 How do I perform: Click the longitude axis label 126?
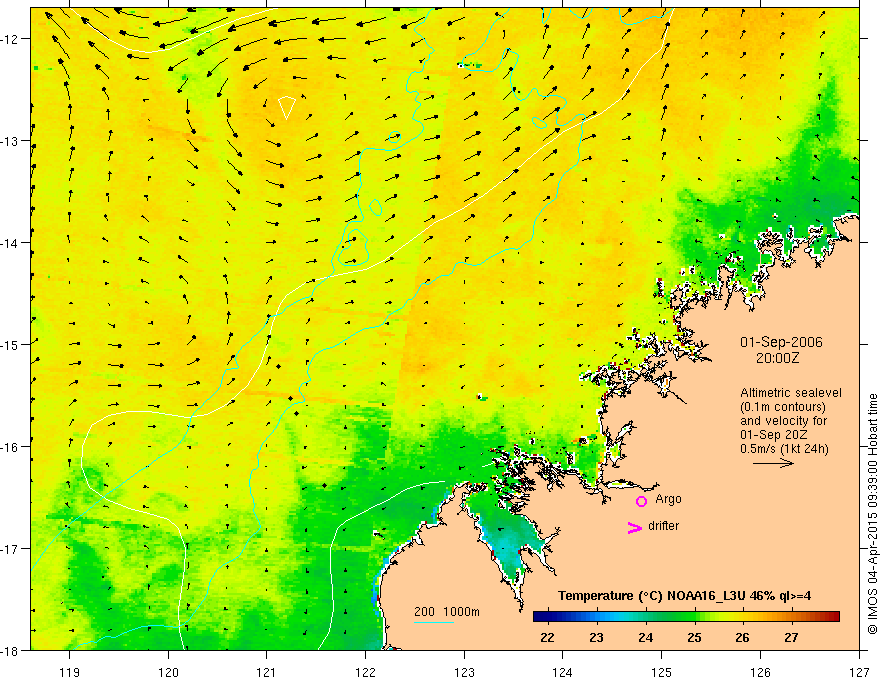pos(760,672)
